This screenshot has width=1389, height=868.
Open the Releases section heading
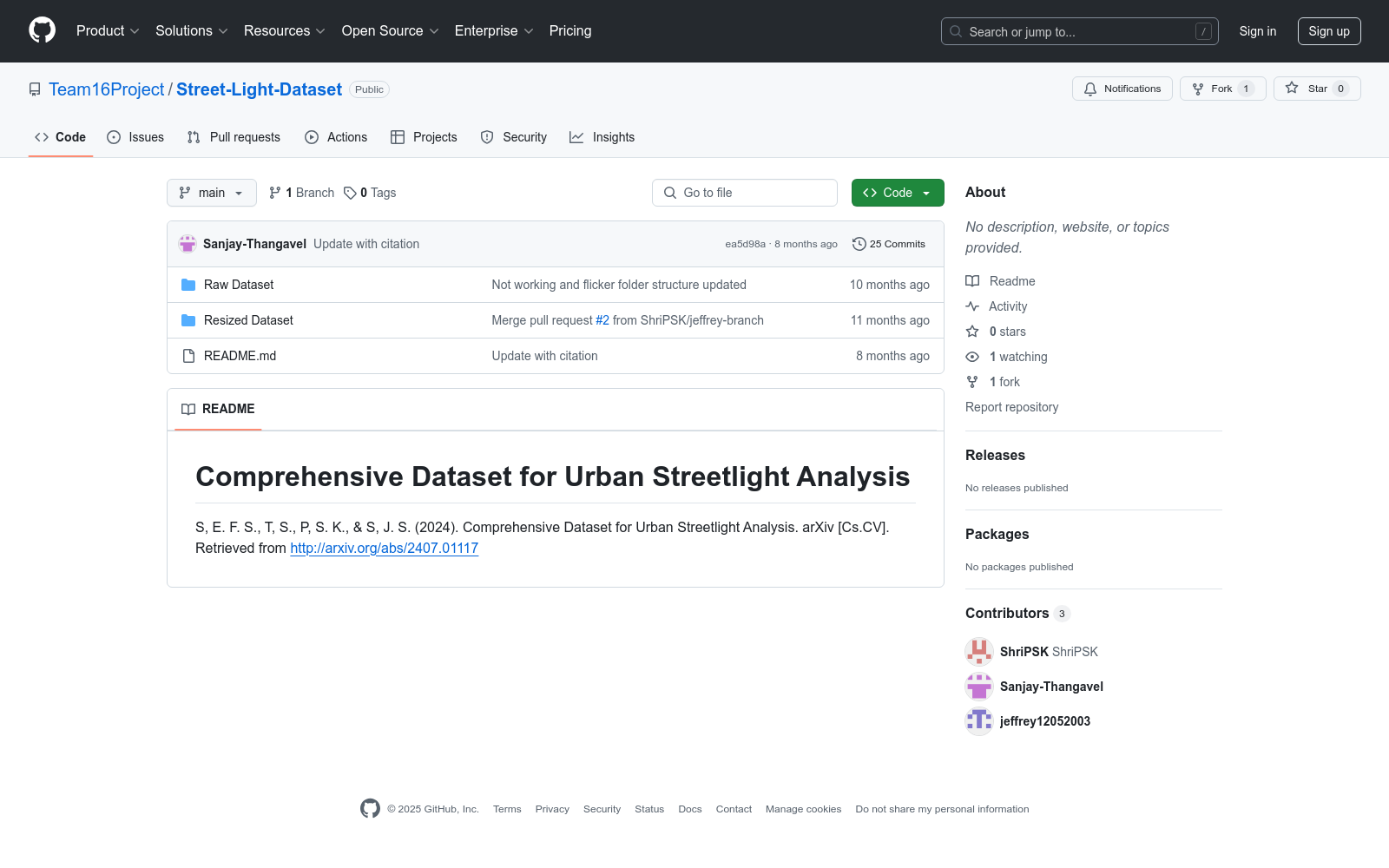tap(995, 456)
